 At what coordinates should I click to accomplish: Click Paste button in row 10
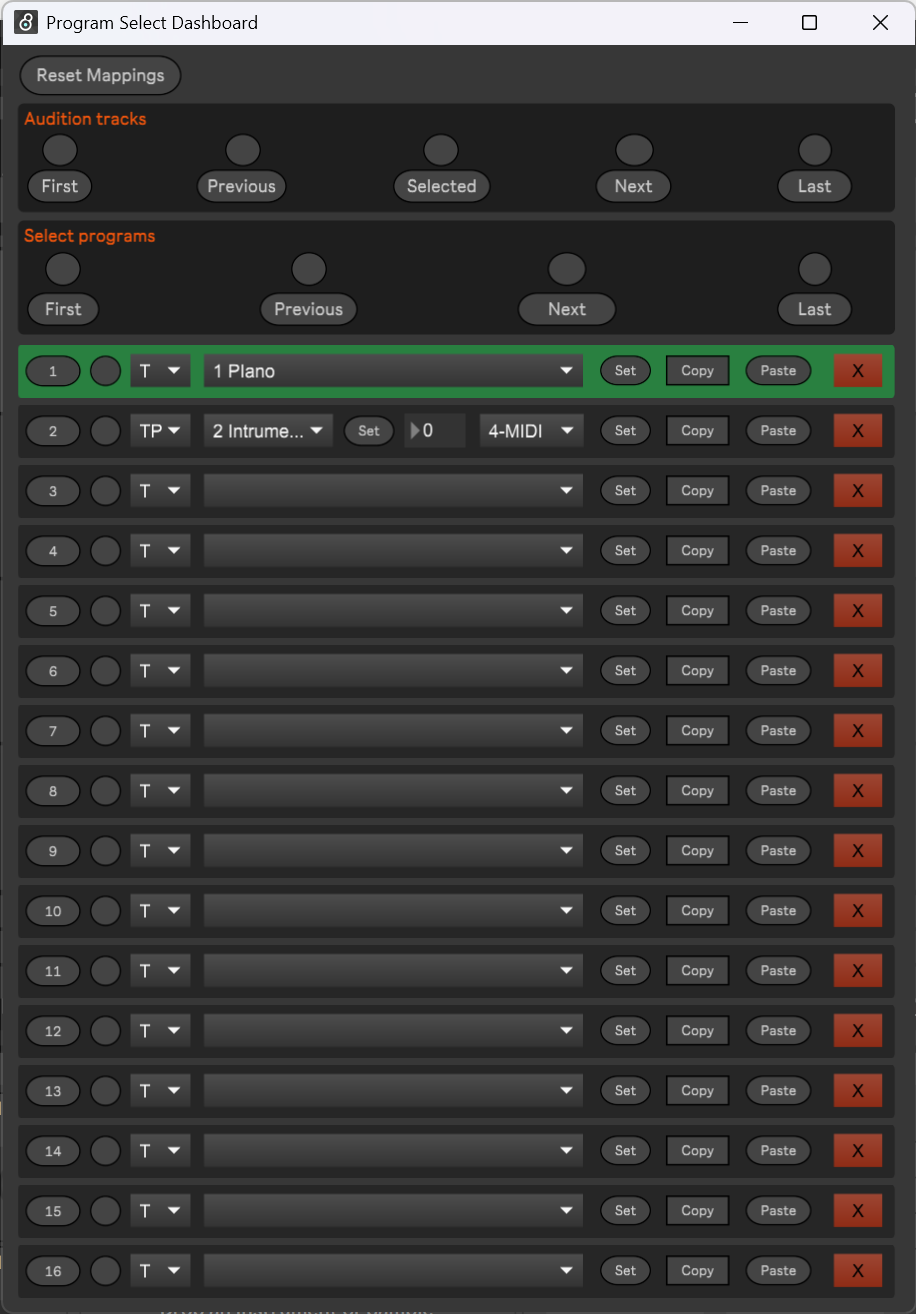tap(778, 911)
